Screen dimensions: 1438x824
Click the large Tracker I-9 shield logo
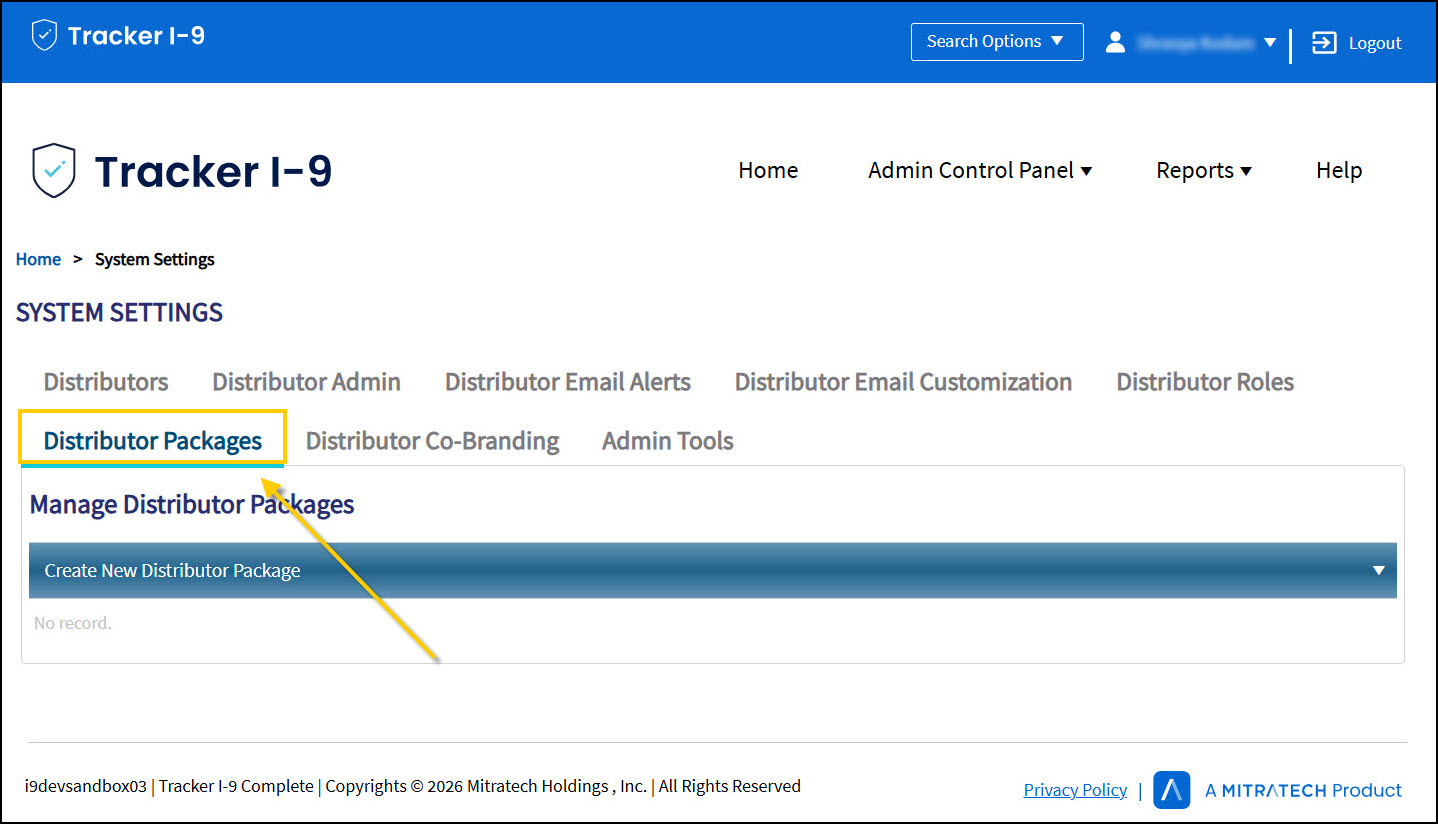tap(54, 171)
